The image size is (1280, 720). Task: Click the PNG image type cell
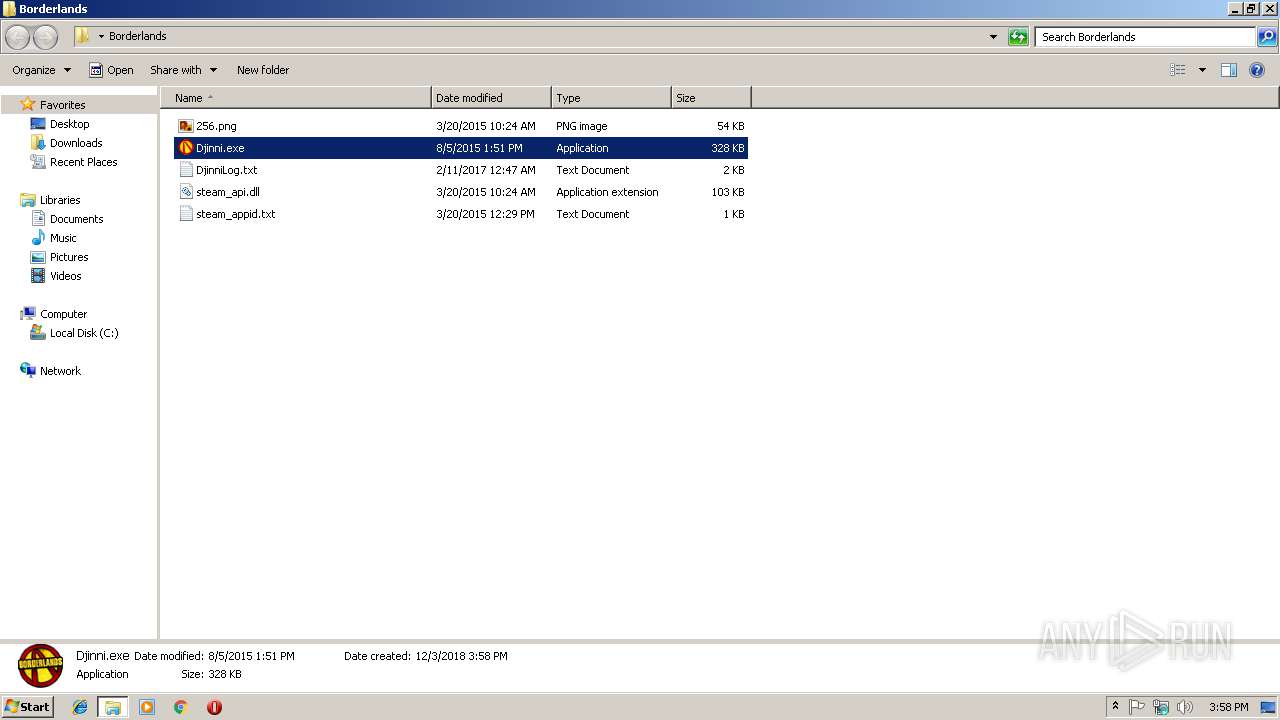[x=582, y=126]
